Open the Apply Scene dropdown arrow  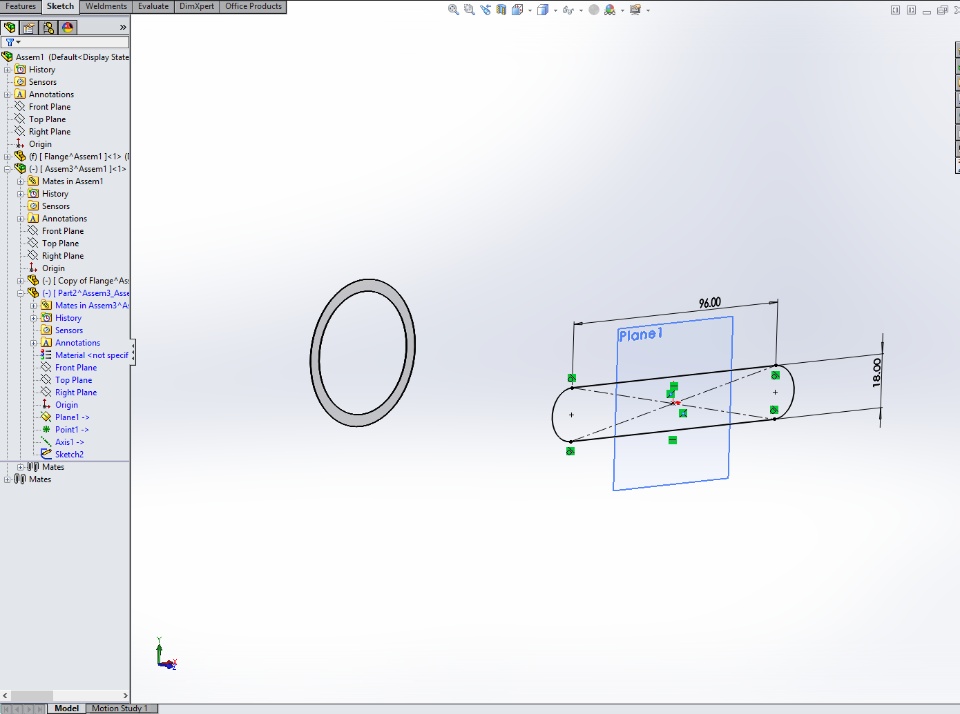(x=622, y=10)
